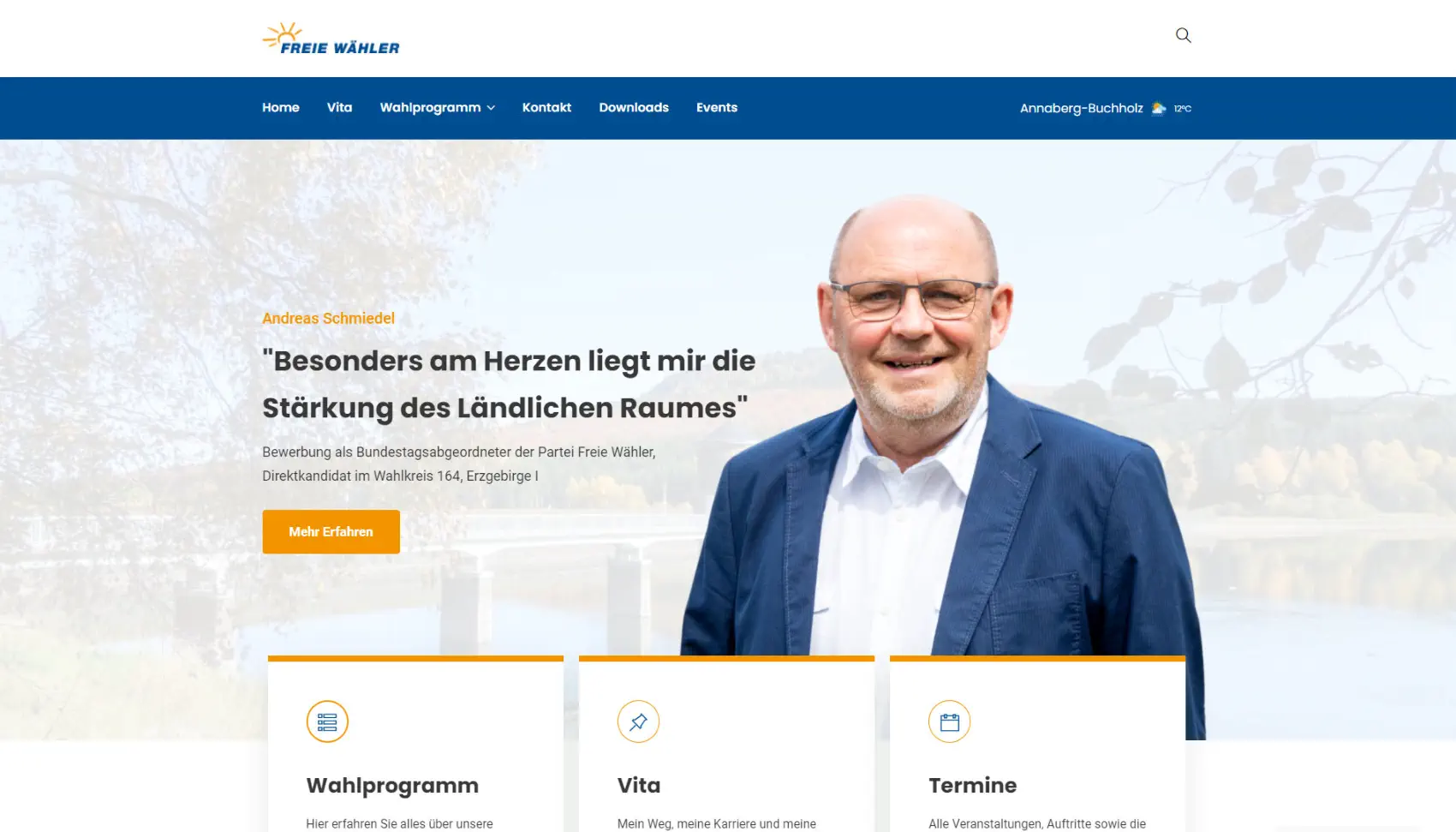1456x832 pixels.
Task: Open the Vita card heading
Action: [x=639, y=785]
